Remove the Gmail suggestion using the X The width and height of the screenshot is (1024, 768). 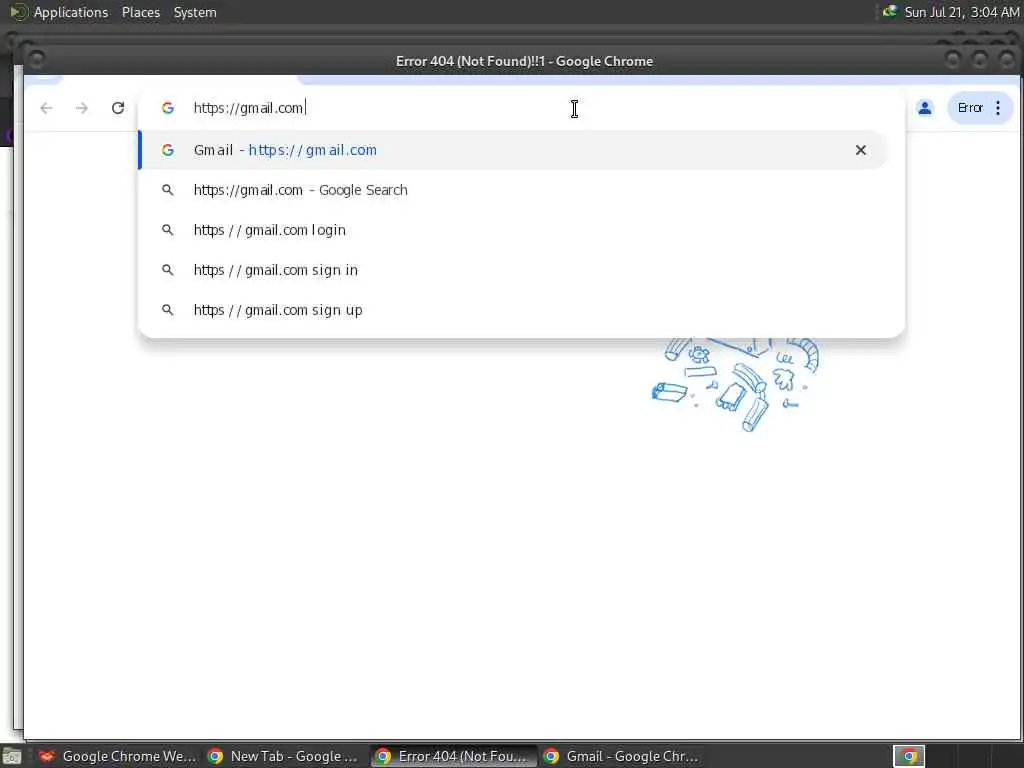pos(861,150)
